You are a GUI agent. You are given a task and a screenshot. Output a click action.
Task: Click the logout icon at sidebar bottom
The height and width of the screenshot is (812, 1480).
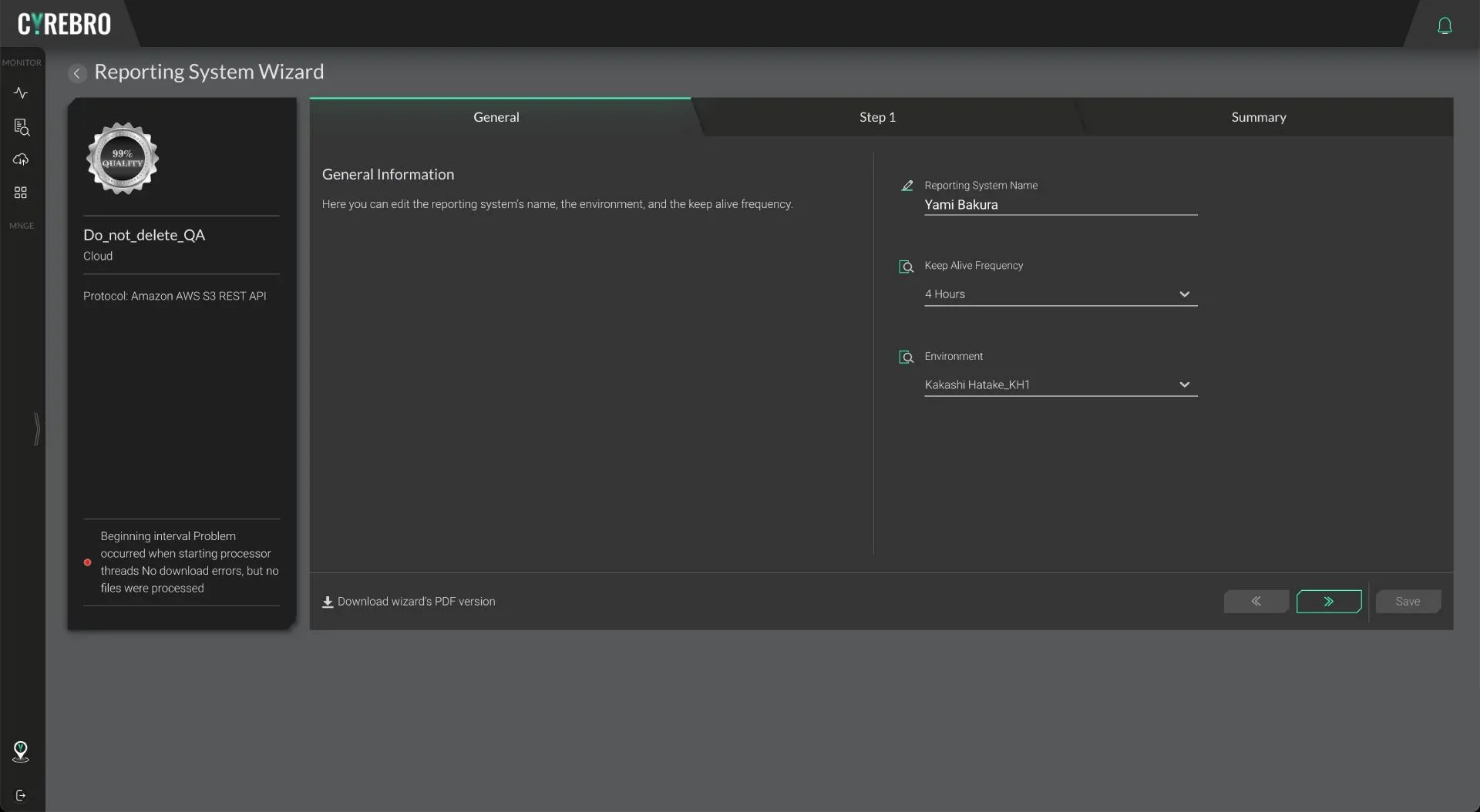point(21,795)
